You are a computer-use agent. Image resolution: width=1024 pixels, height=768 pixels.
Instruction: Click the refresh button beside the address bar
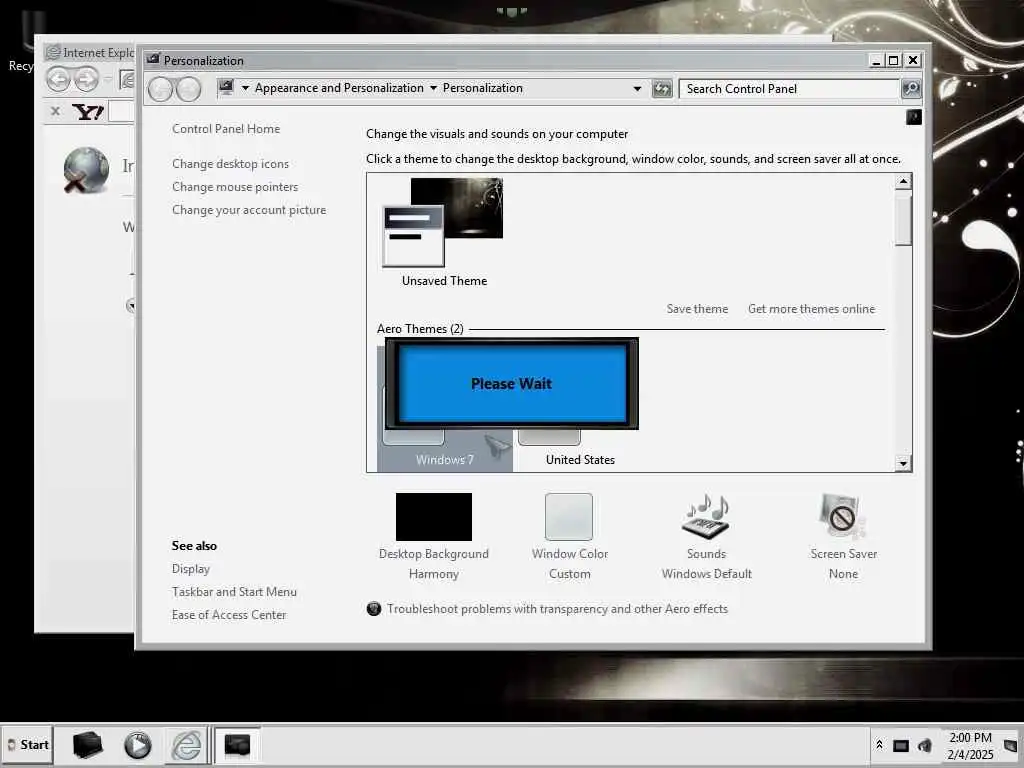(662, 89)
